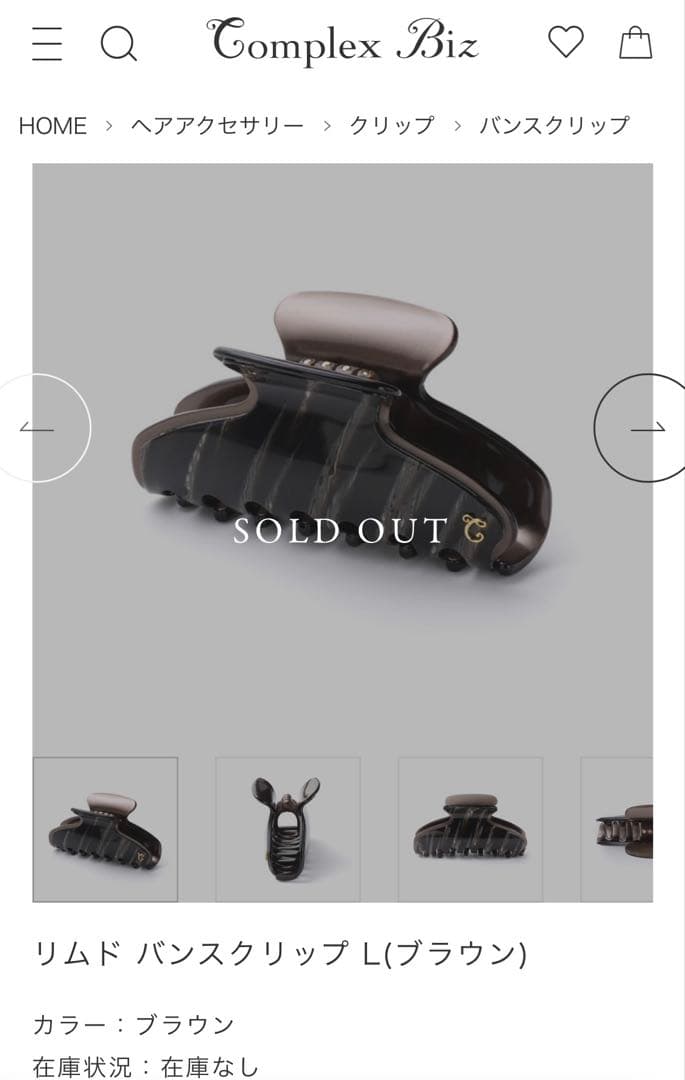Select the open upright clip thumbnail
This screenshot has height=1080, width=685.
tap(288, 829)
